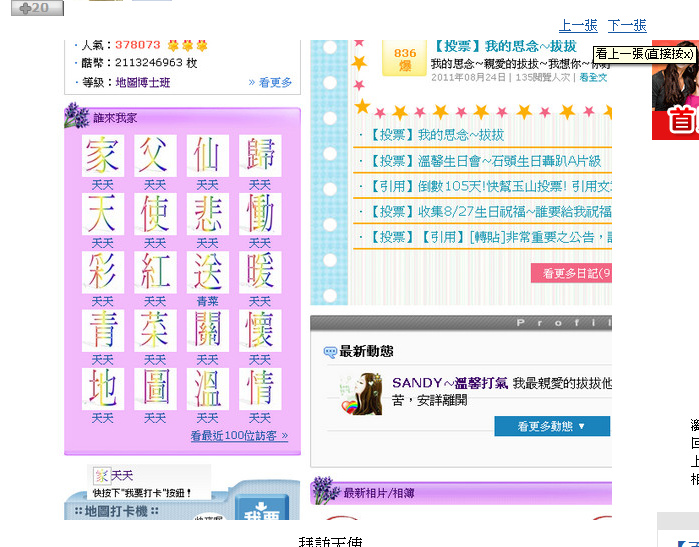Click SANDY~溫馨打氣 user name
The height and width of the screenshot is (547, 699).
click(450, 383)
